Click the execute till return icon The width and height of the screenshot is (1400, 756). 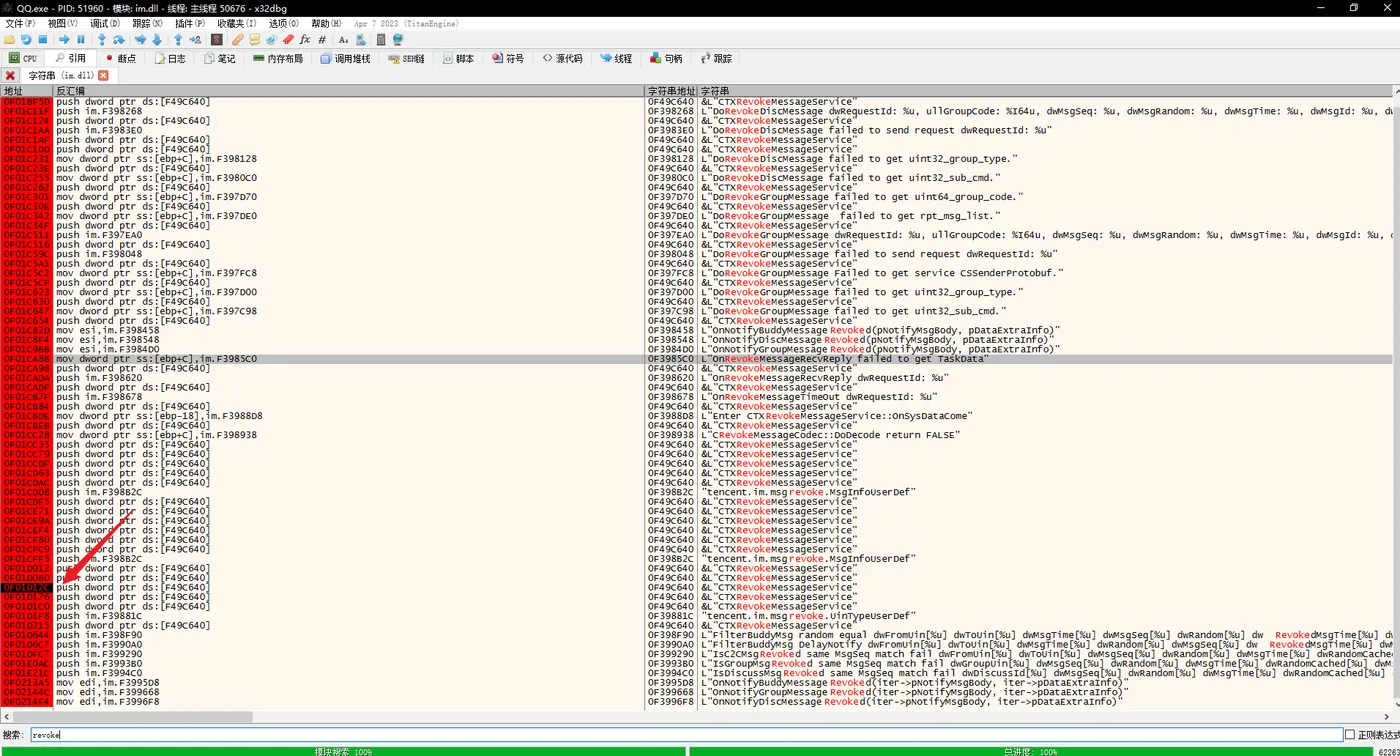click(178, 40)
